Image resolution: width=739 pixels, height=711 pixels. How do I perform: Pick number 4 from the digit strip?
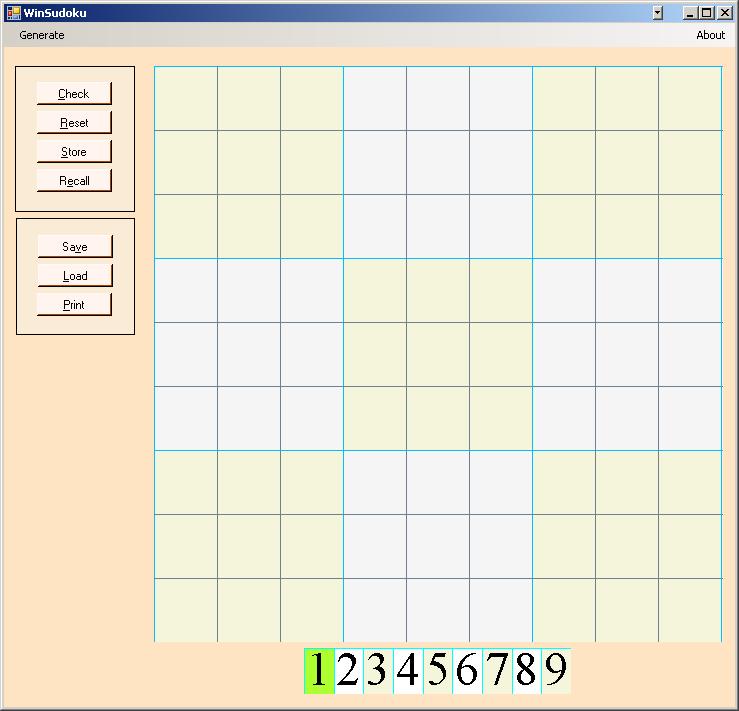(408, 670)
